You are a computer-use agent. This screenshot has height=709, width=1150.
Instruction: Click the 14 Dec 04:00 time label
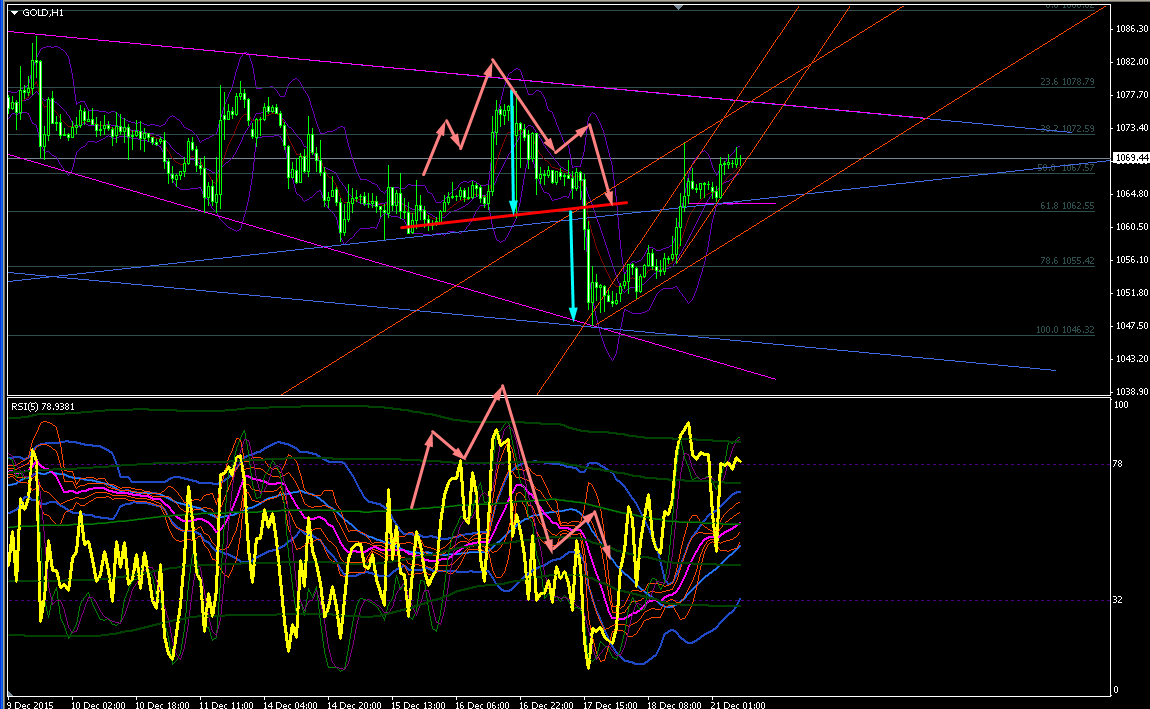click(x=290, y=705)
